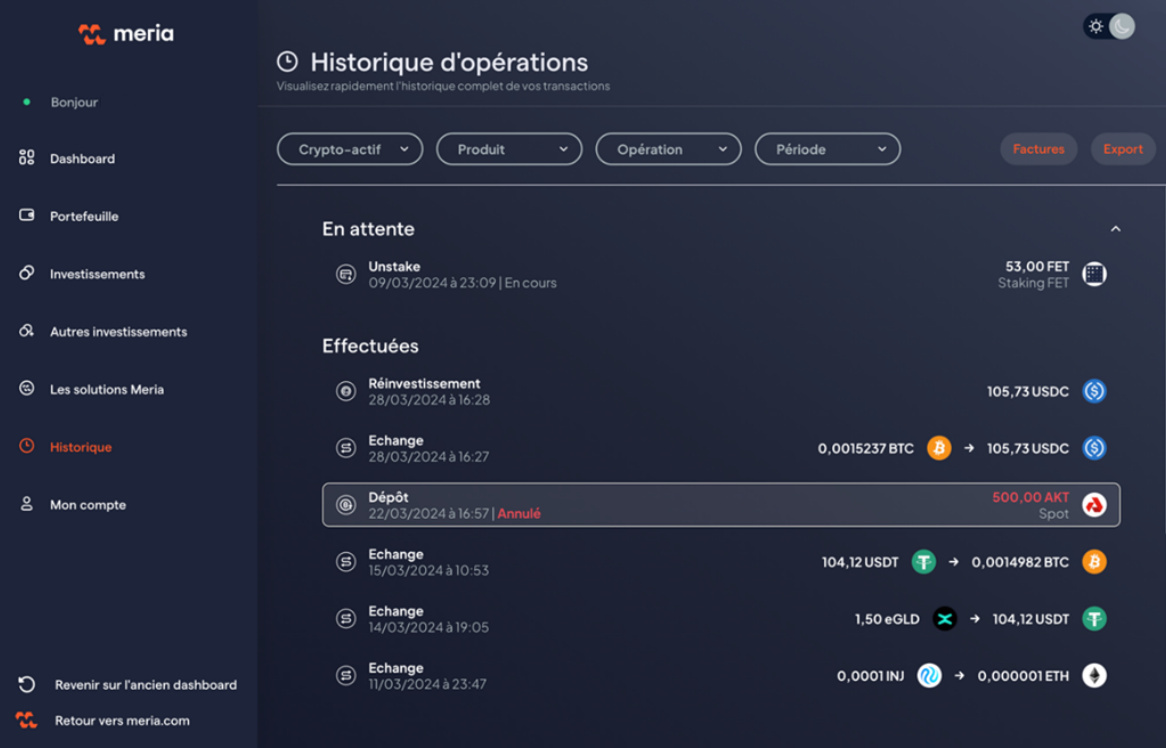Screen dimensions: 1166x748
Task: Click the AKT token icon in Dépôt row
Action: click(1094, 506)
